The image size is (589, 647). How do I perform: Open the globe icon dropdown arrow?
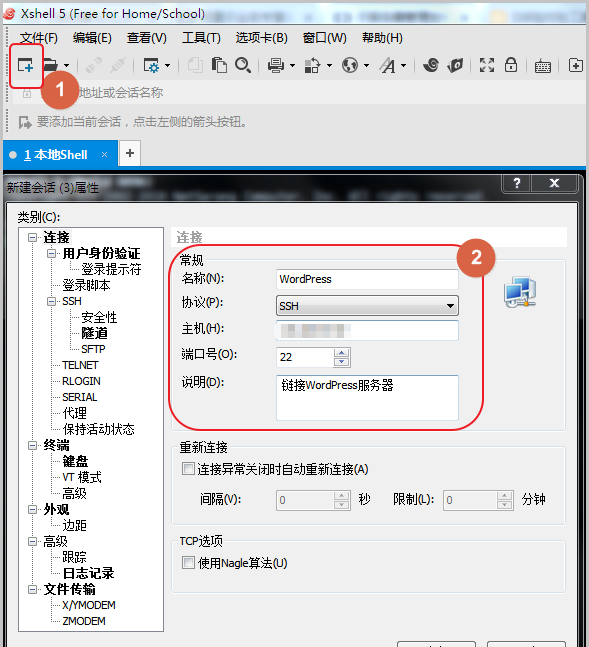pyautogui.click(x=366, y=65)
